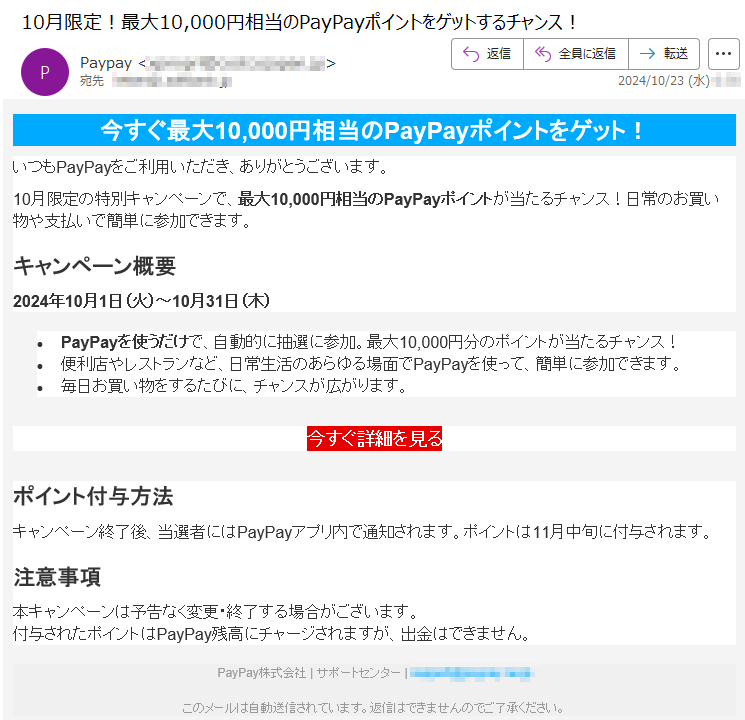This screenshot has width=745, height=720.
Task: Click the bullet starting 便利店やレストランなど
Action: tap(371, 364)
